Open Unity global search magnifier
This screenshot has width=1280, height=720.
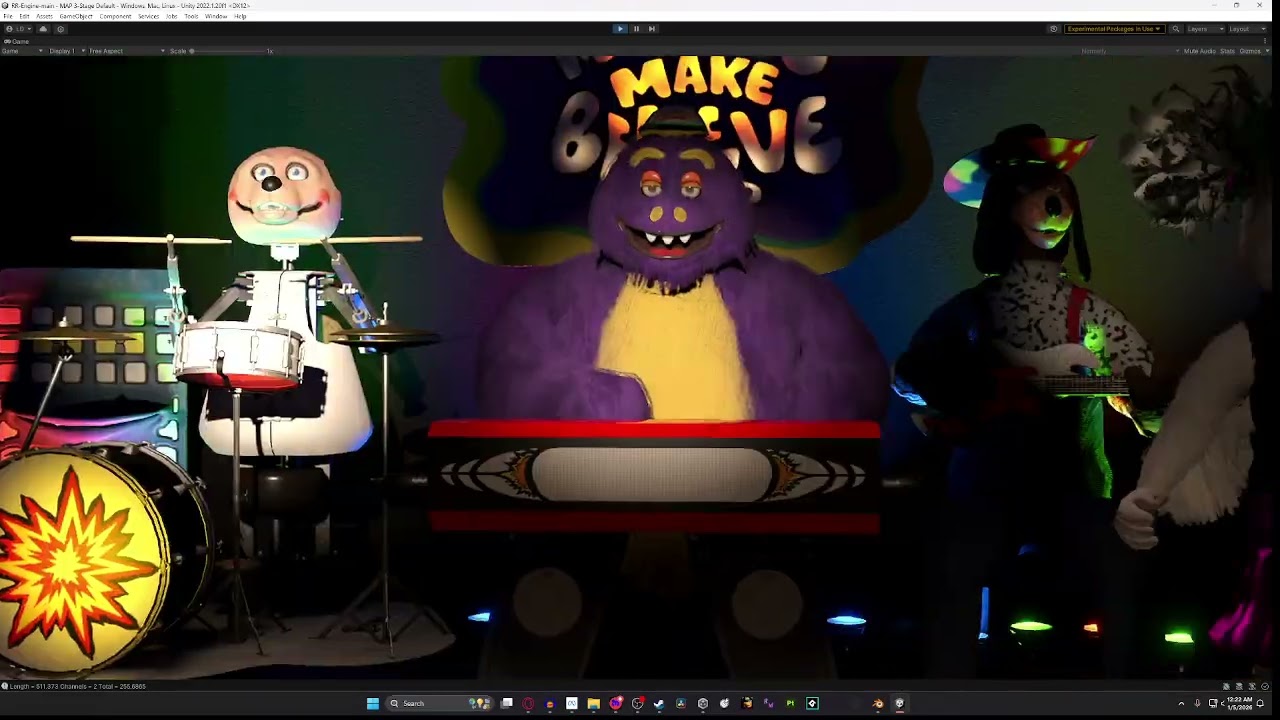(1176, 29)
